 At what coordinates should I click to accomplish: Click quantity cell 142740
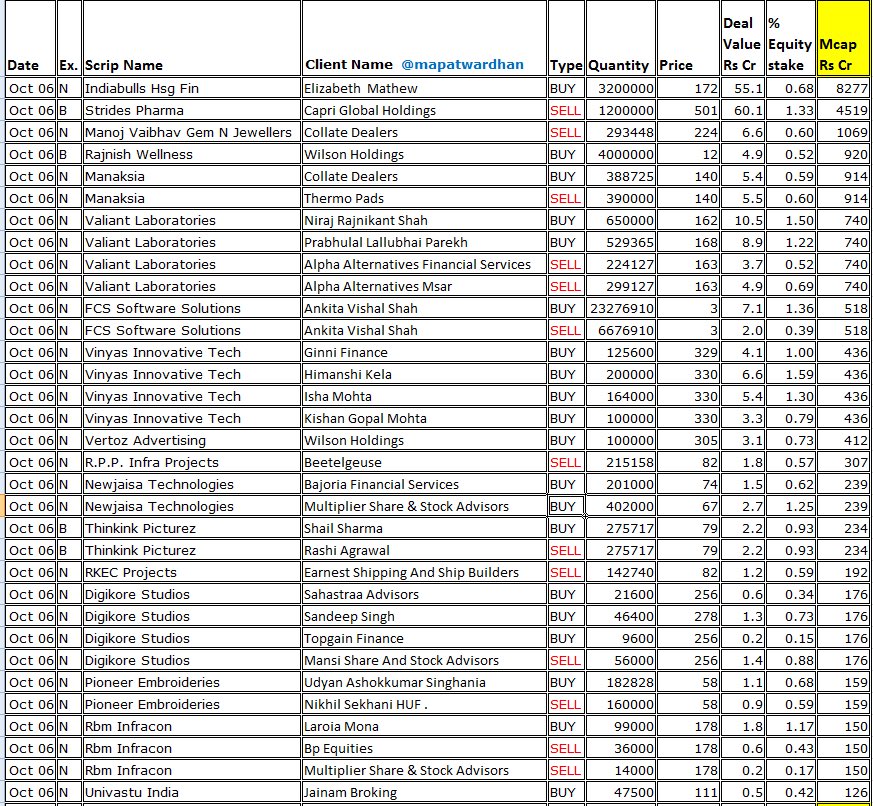[621, 572]
